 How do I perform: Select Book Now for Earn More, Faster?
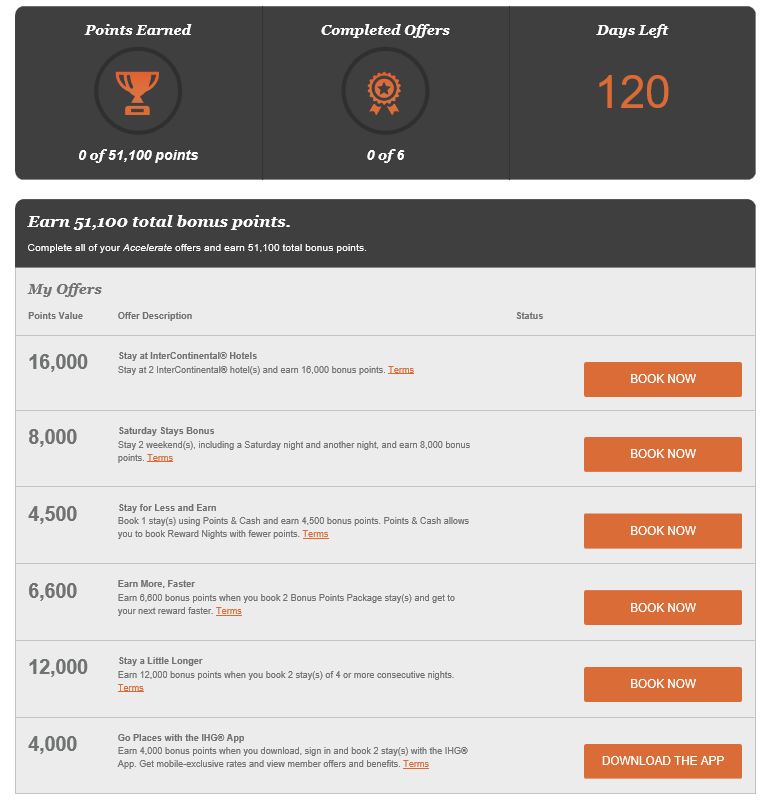point(662,608)
